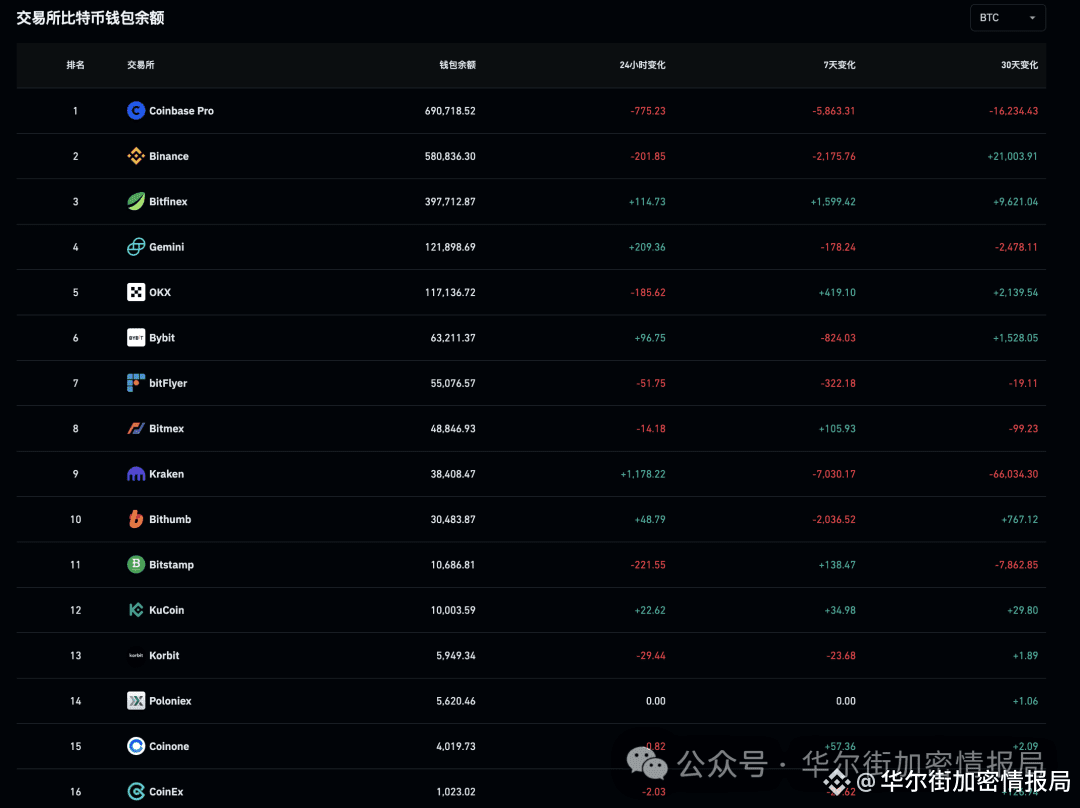The height and width of the screenshot is (808, 1080).
Task: Select 7-day change value -5,863.31
Action: pos(833,111)
